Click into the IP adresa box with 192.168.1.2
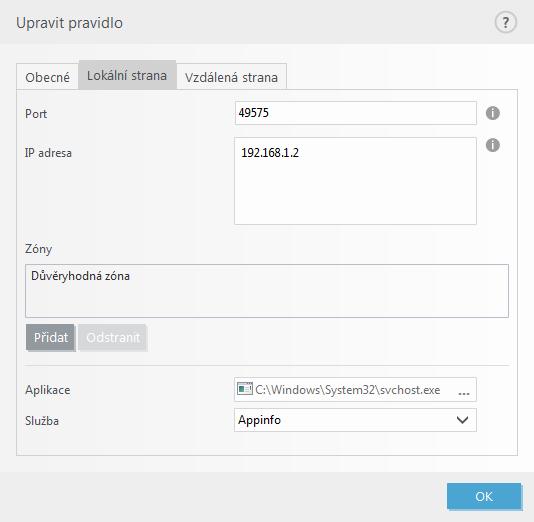 [355, 181]
